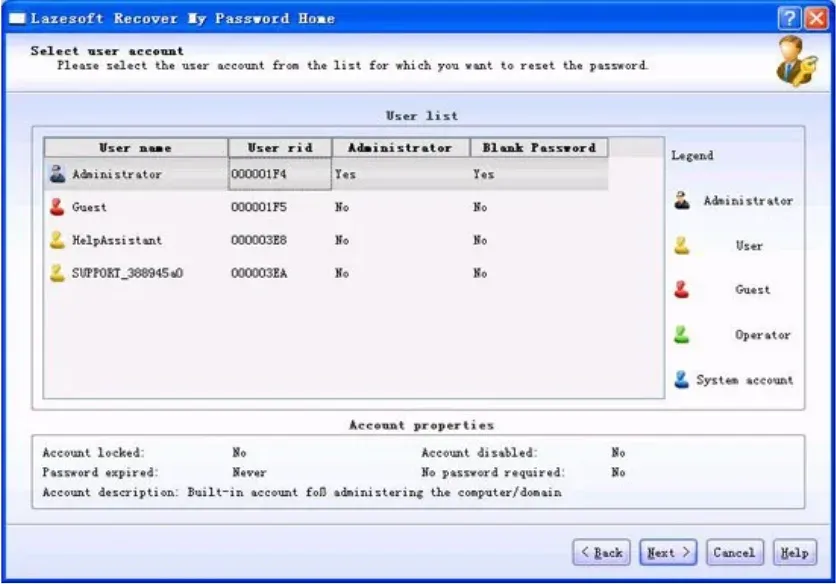Click the Administrator icon in the legend
Screen dimensions: 836x584
coord(682,201)
